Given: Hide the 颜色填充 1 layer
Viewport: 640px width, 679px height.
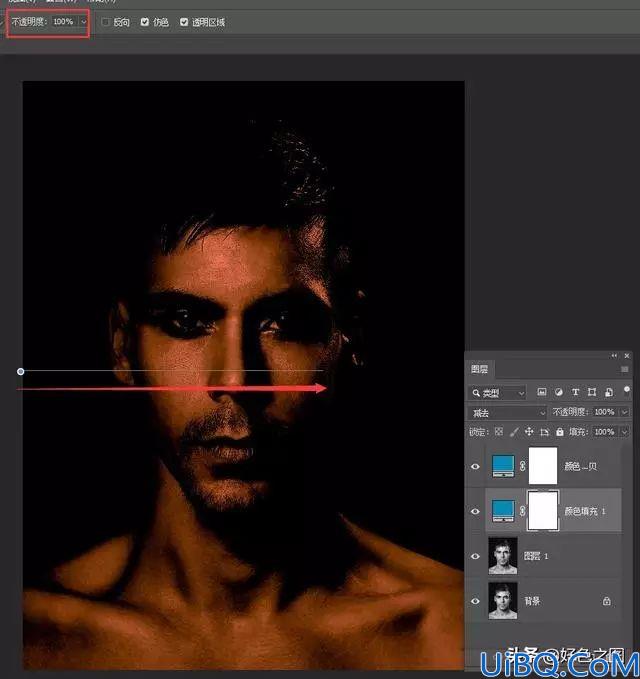Looking at the screenshot, I should [475, 511].
